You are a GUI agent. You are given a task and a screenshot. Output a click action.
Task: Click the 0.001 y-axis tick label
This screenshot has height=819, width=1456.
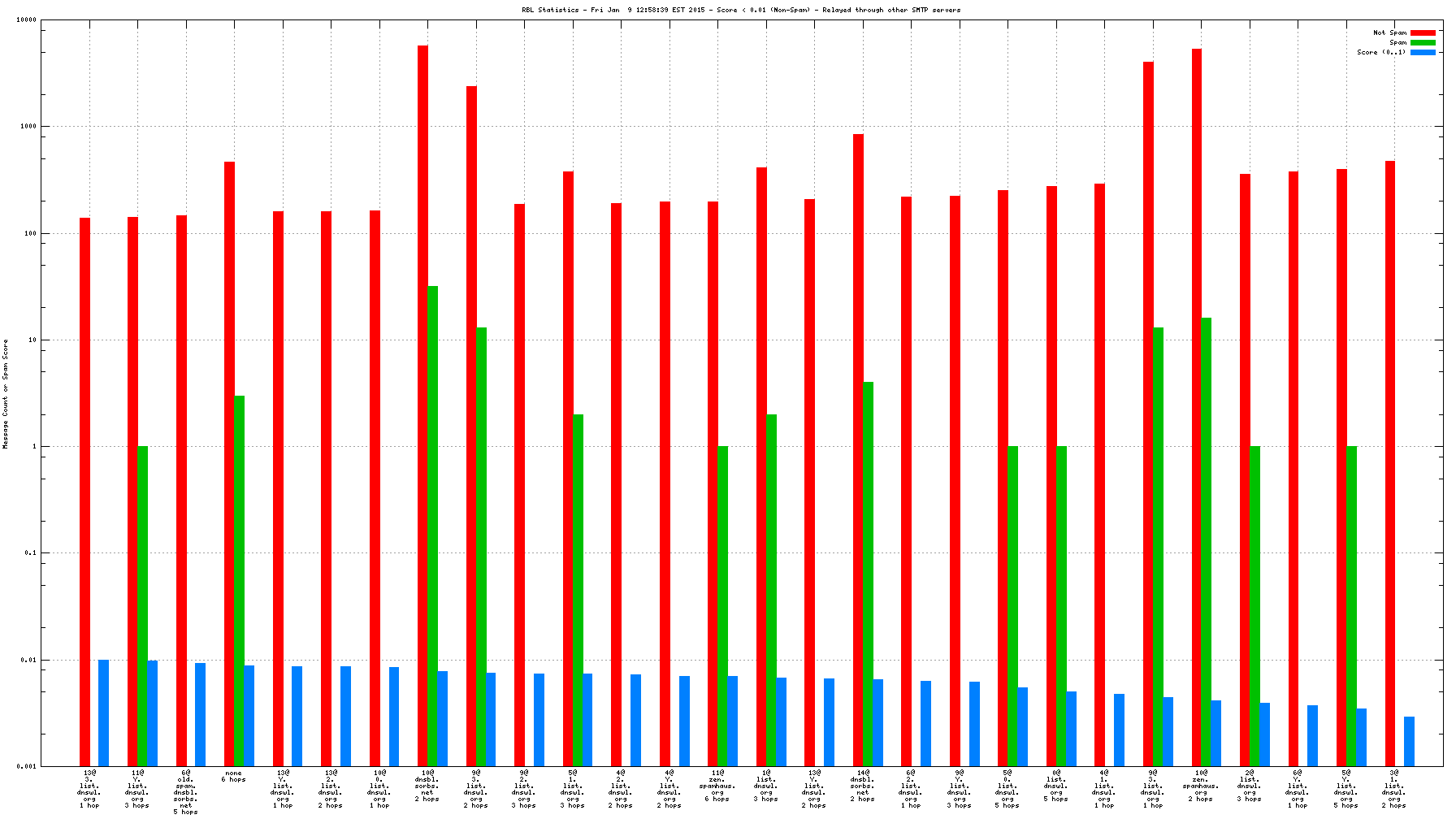[27, 766]
